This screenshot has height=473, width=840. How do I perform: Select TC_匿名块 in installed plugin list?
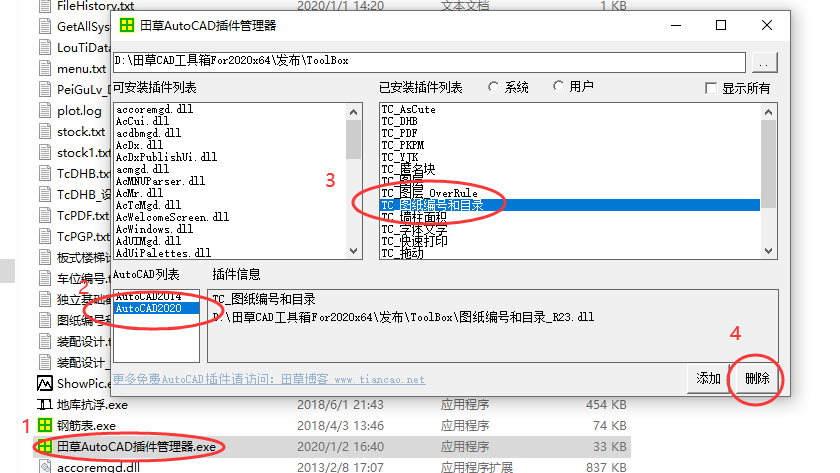click(408, 169)
